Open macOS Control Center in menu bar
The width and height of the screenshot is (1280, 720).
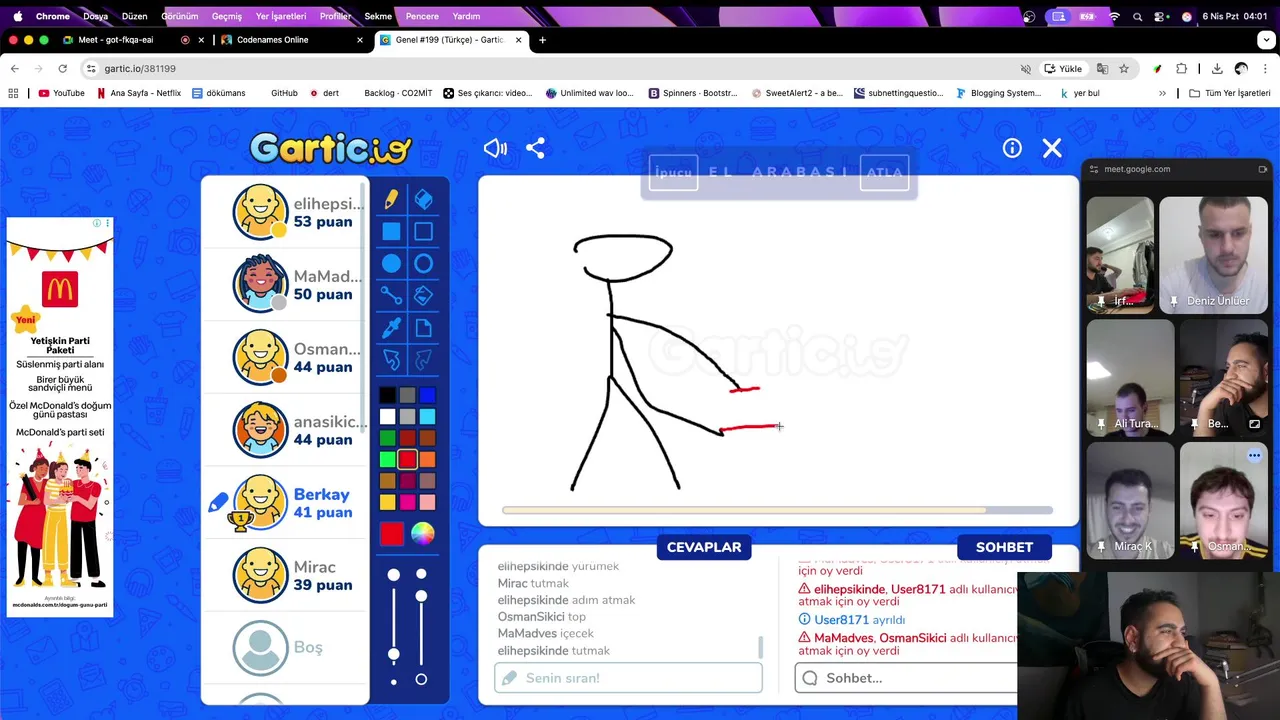pyautogui.click(x=1161, y=16)
